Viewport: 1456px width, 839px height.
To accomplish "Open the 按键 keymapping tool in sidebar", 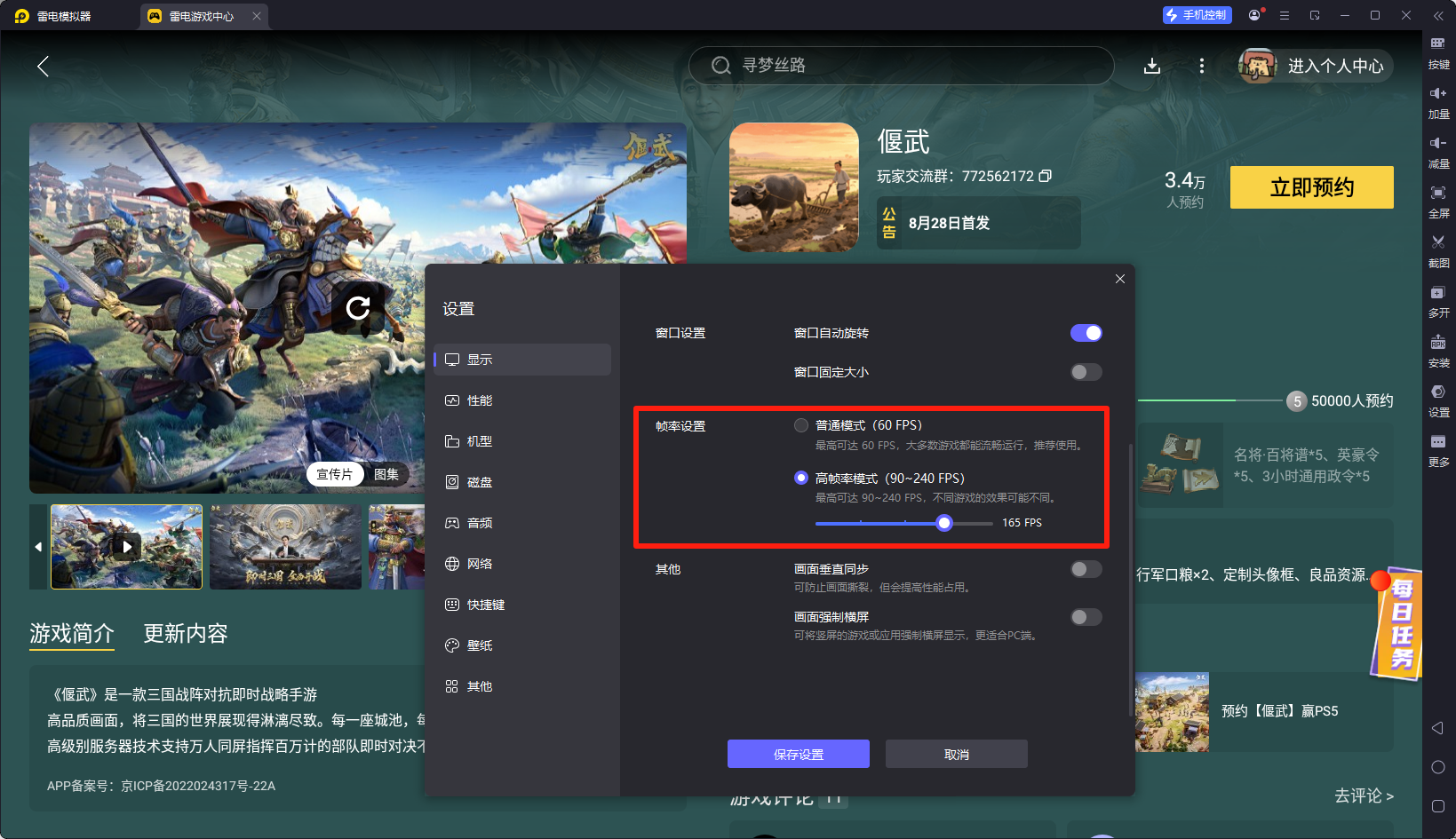I will pyautogui.click(x=1438, y=52).
